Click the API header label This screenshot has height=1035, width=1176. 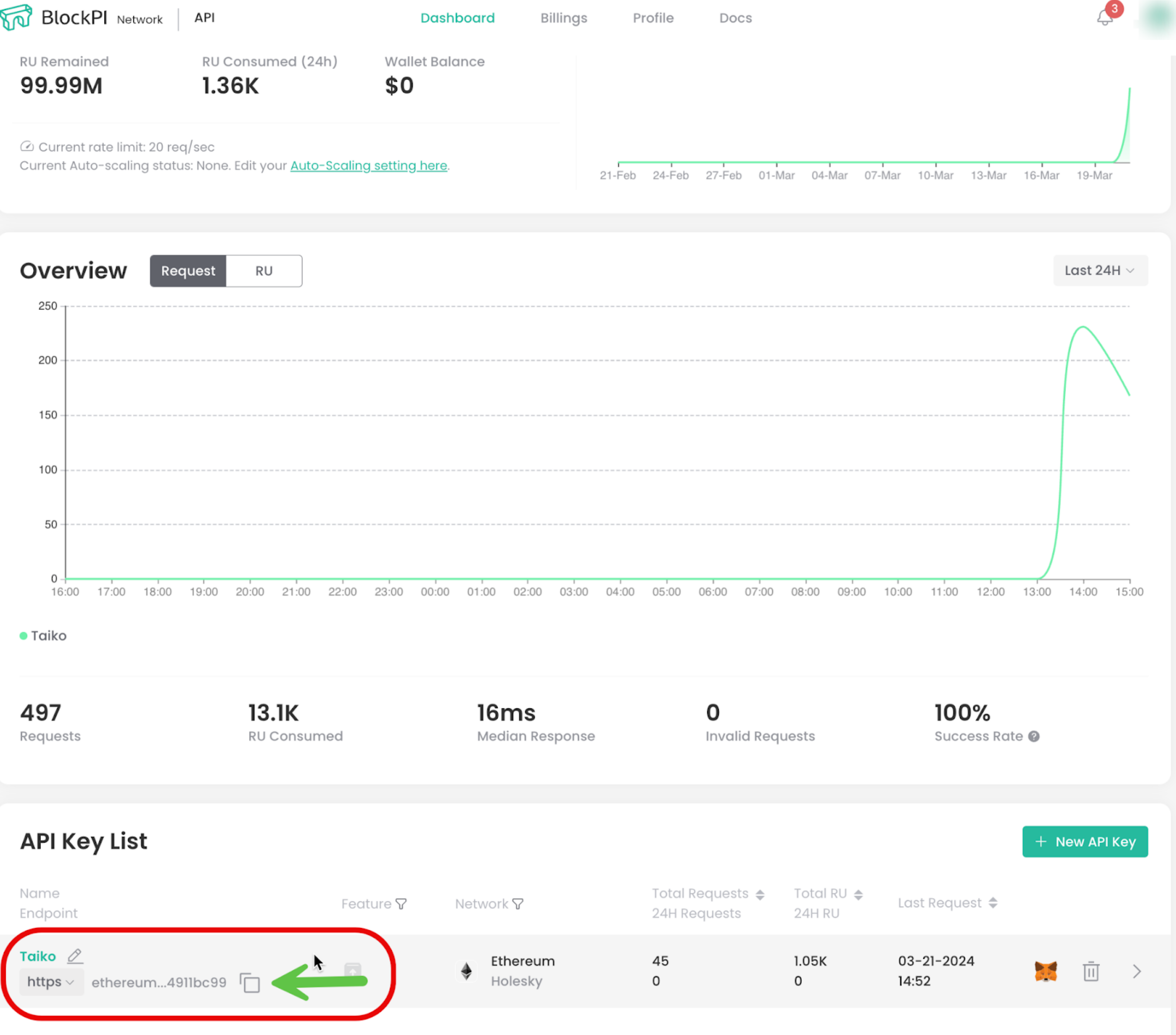204,17
